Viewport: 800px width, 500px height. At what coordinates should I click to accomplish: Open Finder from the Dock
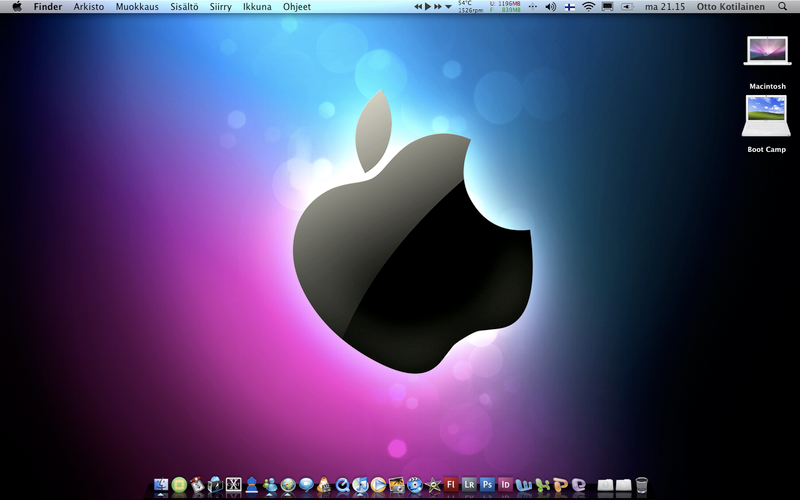click(x=161, y=485)
